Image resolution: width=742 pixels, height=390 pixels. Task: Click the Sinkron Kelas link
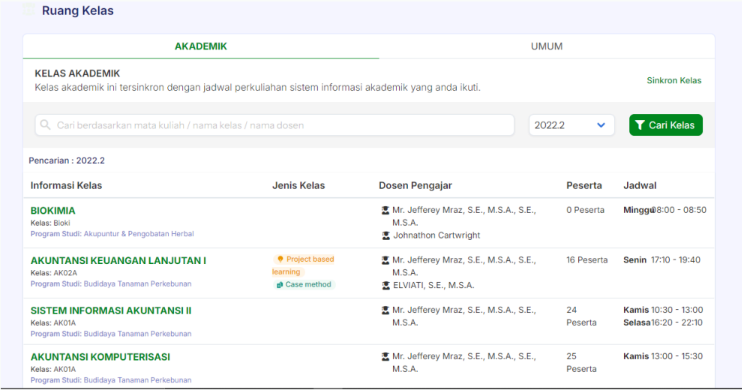point(674,80)
